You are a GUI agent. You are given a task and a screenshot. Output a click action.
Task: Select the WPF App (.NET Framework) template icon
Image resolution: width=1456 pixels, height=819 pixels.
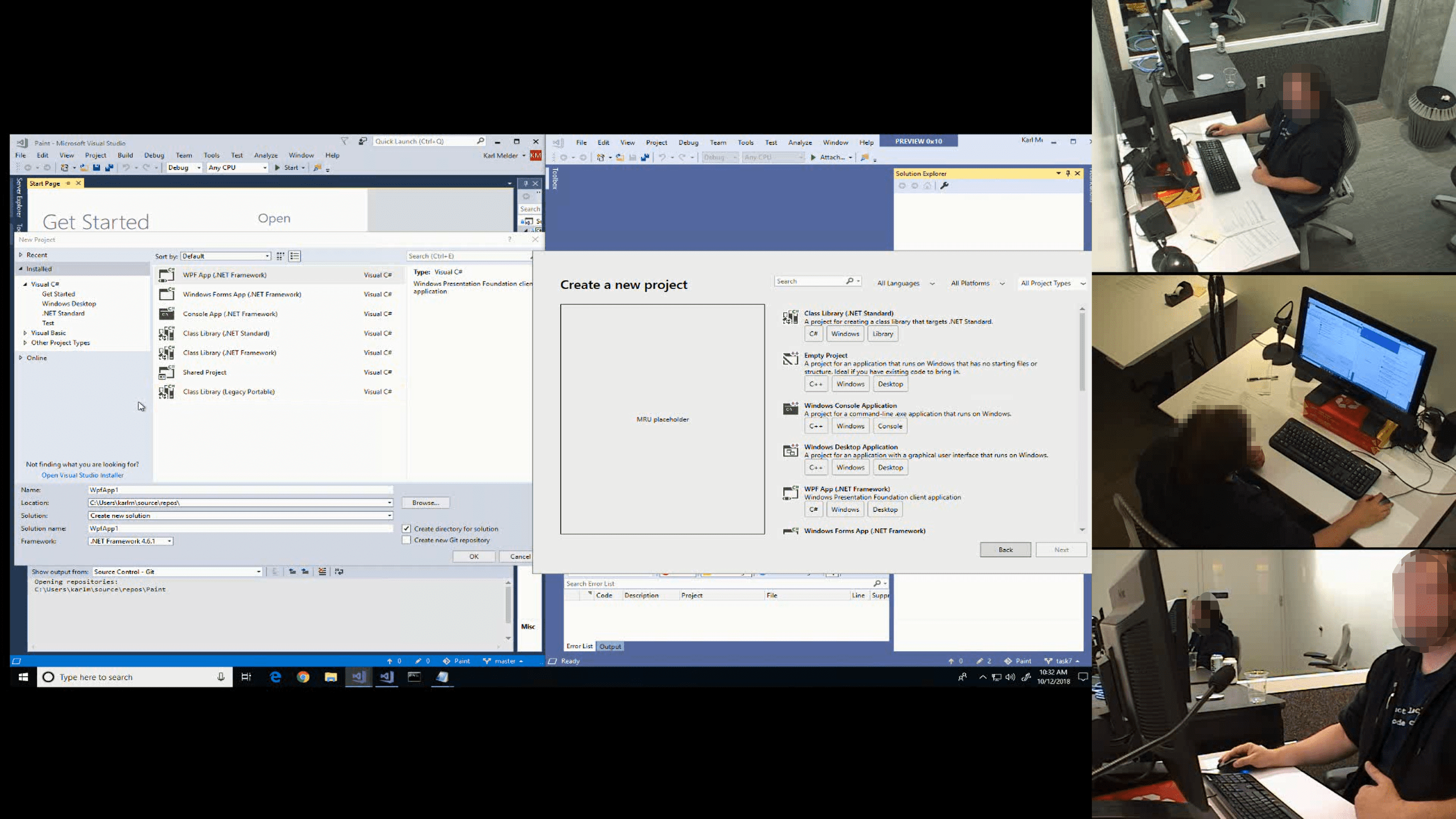coord(167,275)
